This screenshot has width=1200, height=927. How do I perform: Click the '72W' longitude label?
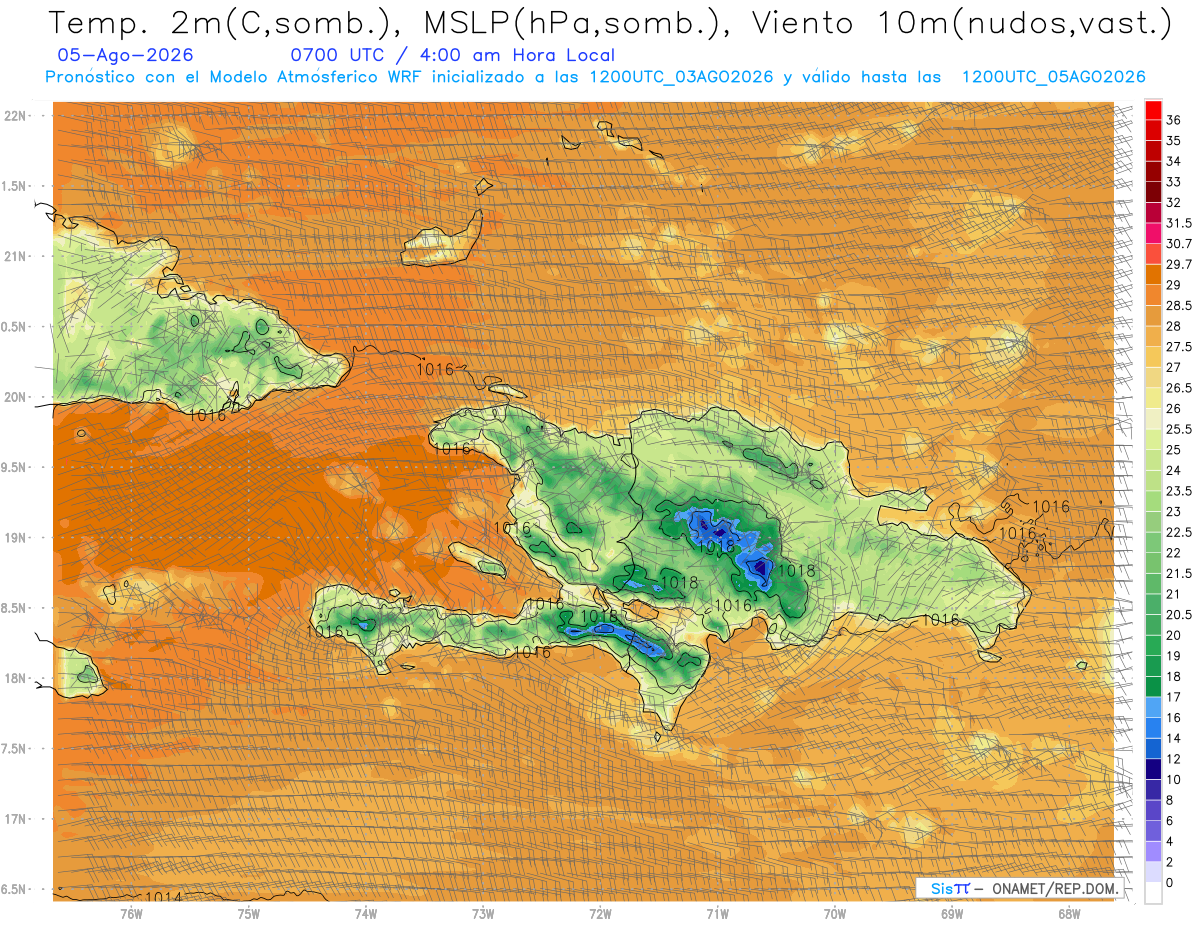coord(600,913)
